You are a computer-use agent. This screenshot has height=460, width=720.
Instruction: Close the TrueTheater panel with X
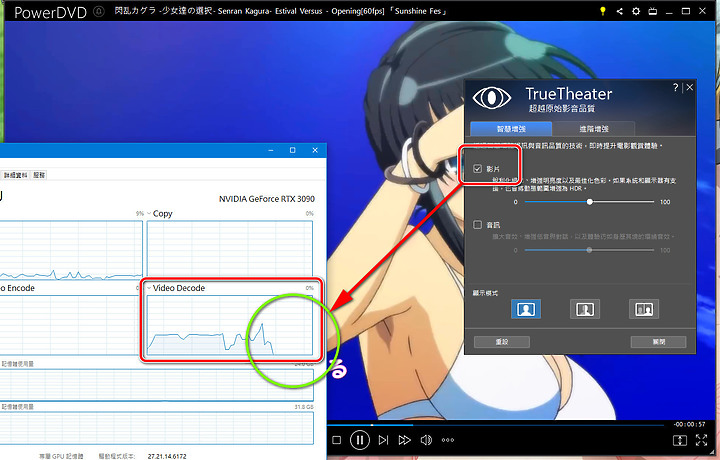[x=690, y=87]
